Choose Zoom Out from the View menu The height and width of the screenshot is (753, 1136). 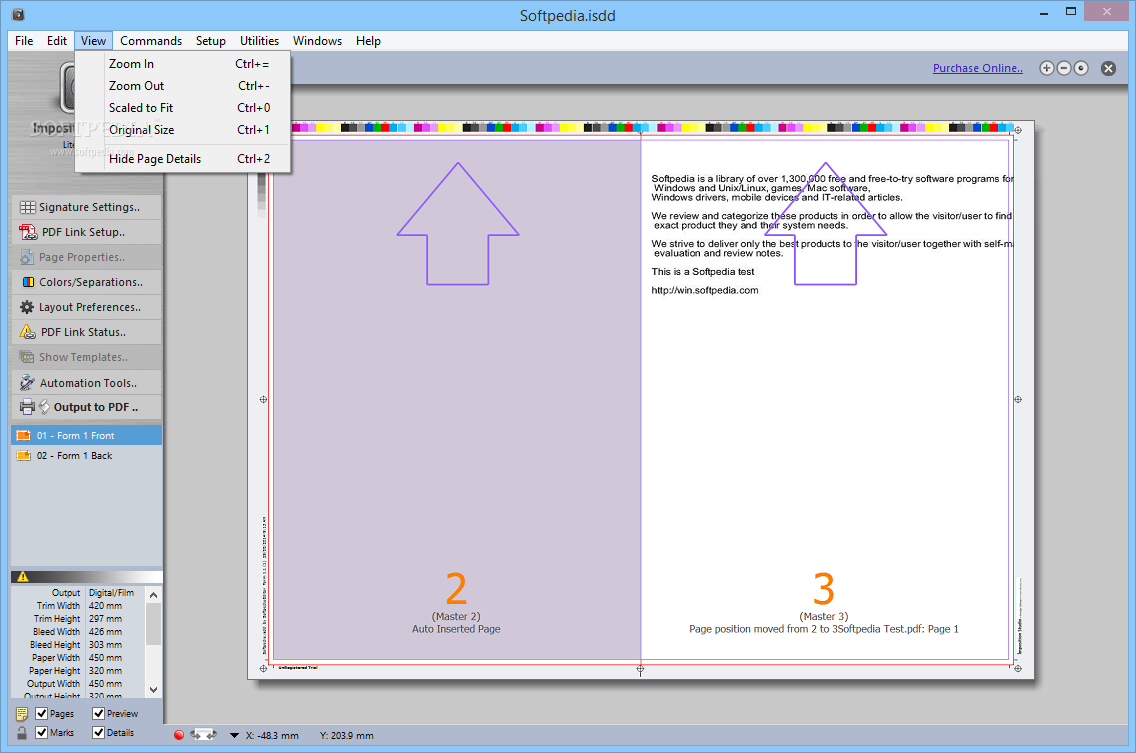point(183,86)
